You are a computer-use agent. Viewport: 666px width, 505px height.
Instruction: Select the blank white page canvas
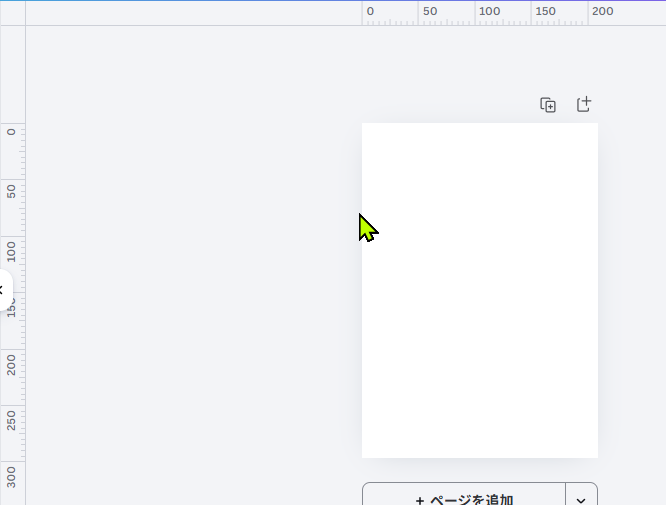(480, 291)
